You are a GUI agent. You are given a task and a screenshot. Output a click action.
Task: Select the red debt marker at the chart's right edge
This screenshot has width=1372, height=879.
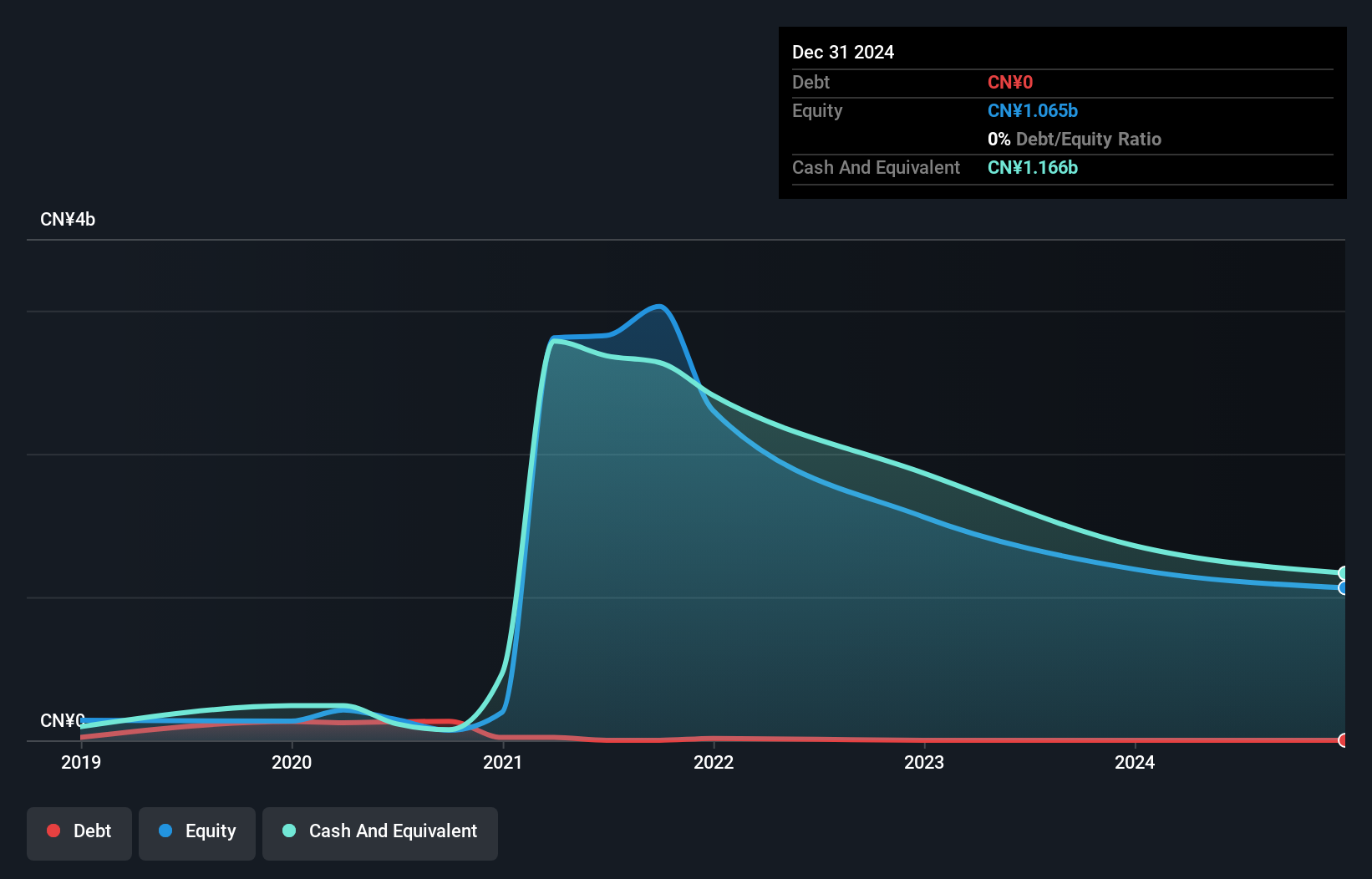pyautogui.click(x=1343, y=740)
